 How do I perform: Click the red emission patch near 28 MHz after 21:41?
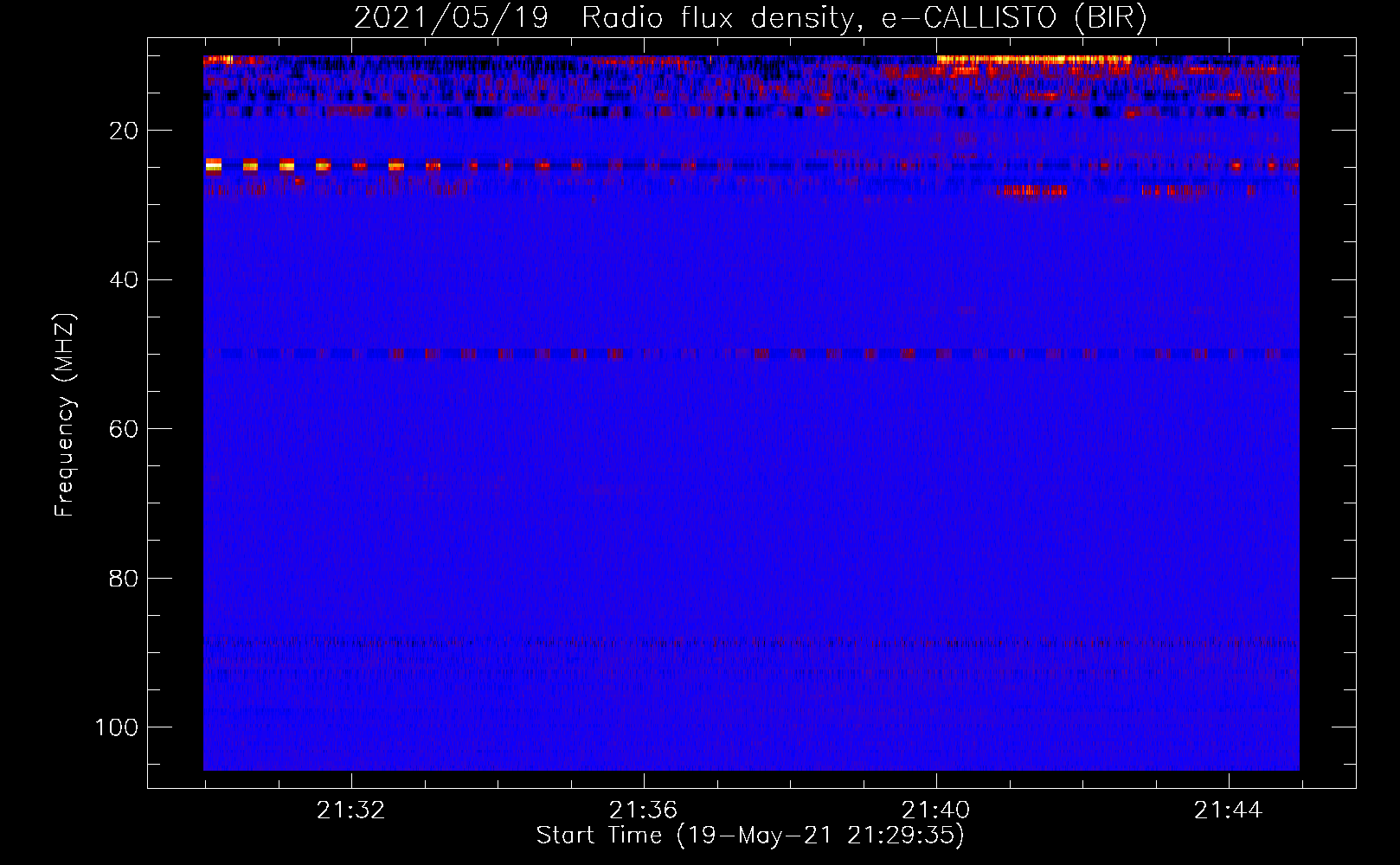tap(1031, 190)
